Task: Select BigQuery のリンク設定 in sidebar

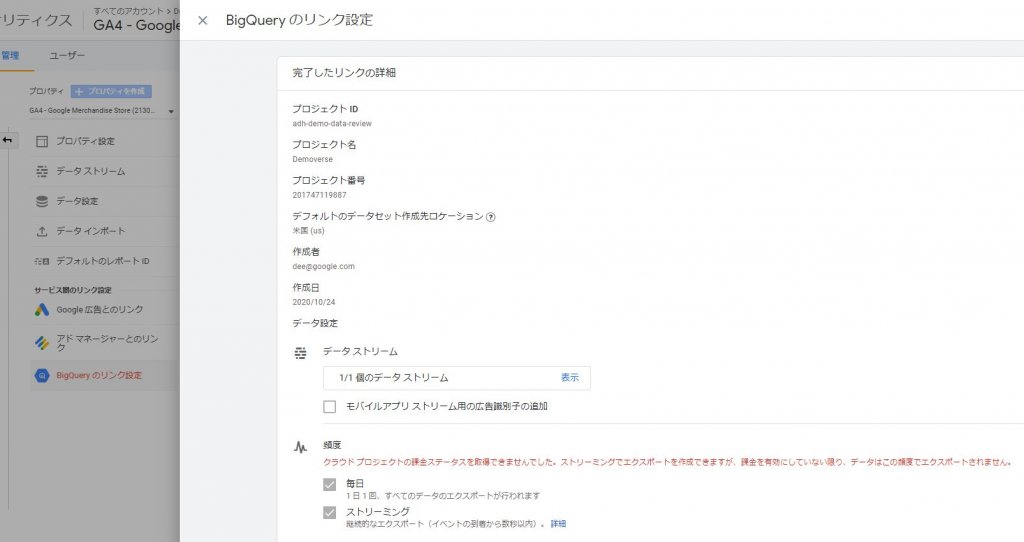Action: pyautogui.click(x=99, y=375)
